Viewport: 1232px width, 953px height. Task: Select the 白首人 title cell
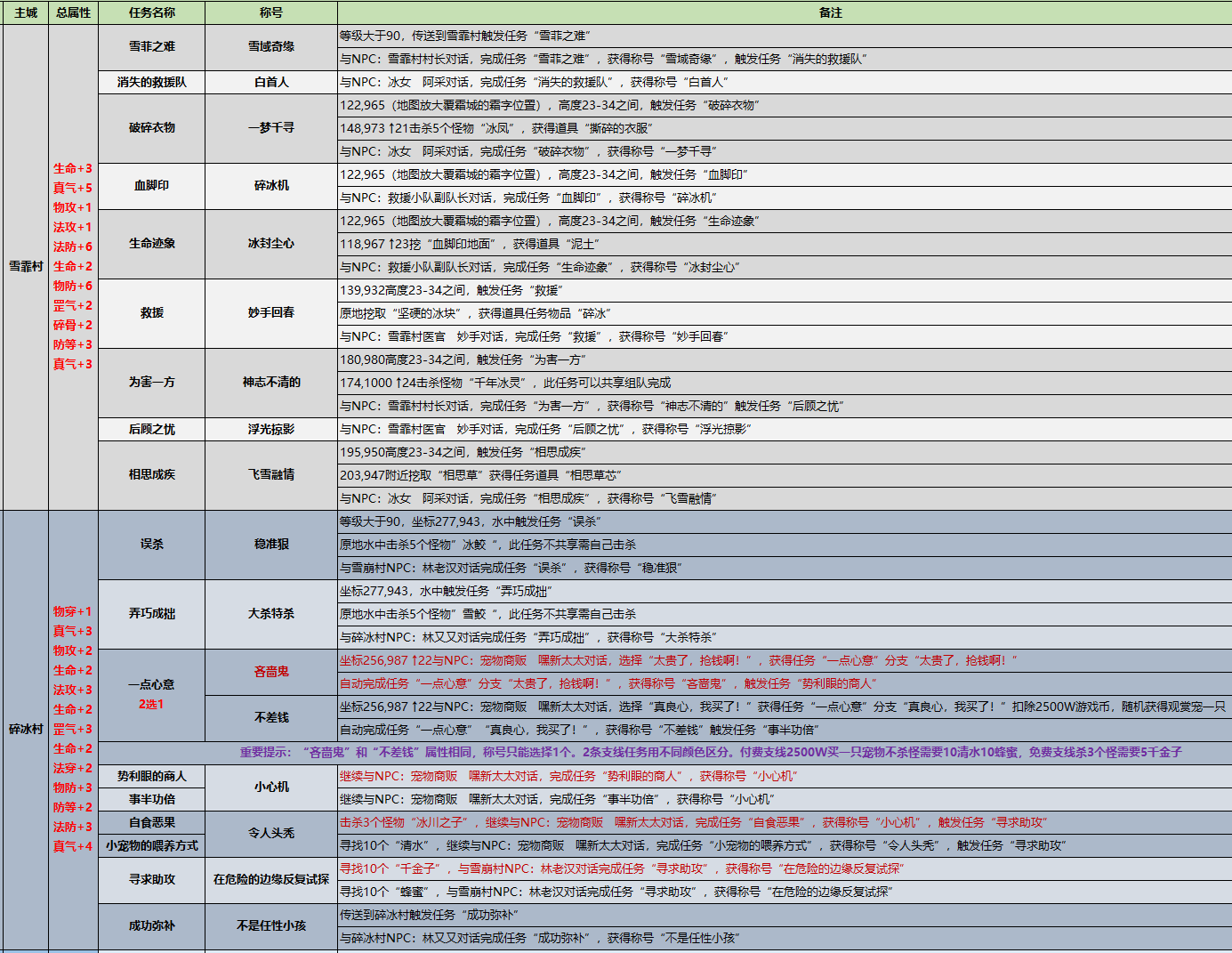[271, 82]
